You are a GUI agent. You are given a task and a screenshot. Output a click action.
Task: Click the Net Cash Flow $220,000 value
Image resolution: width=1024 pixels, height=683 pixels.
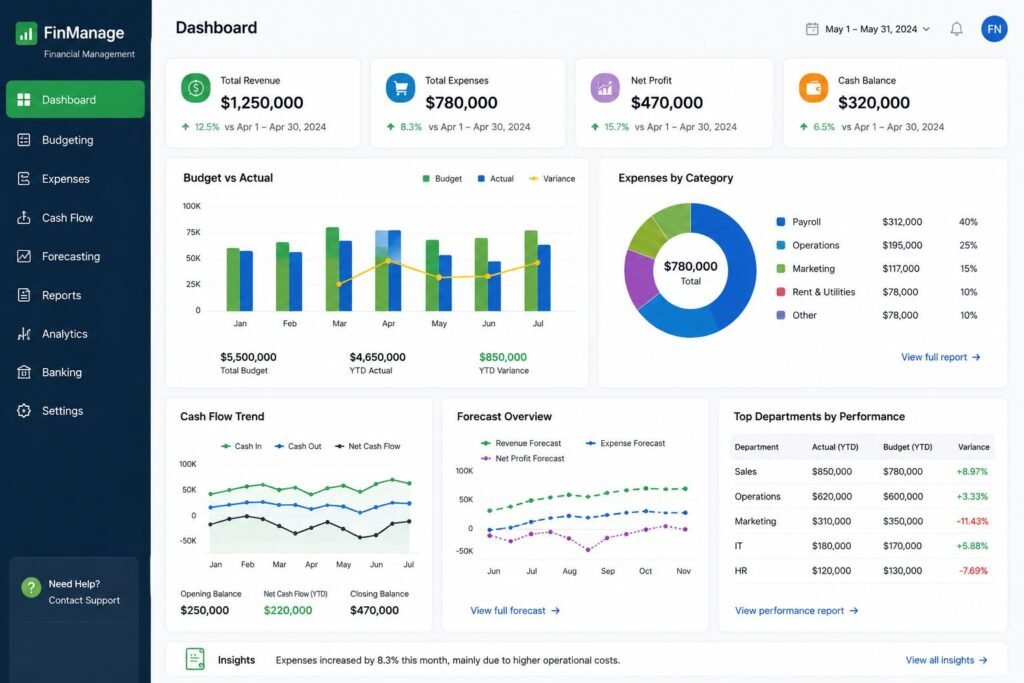[x=288, y=611]
